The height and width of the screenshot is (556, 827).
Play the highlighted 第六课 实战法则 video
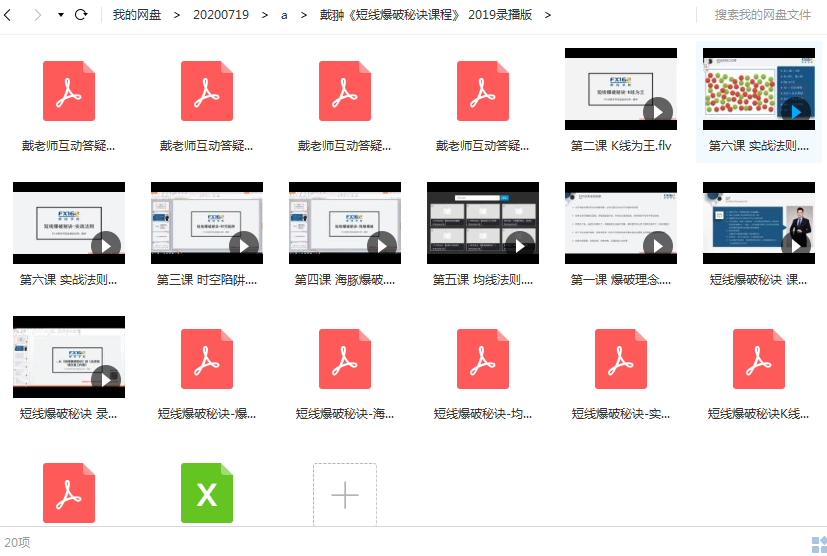(759, 89)
